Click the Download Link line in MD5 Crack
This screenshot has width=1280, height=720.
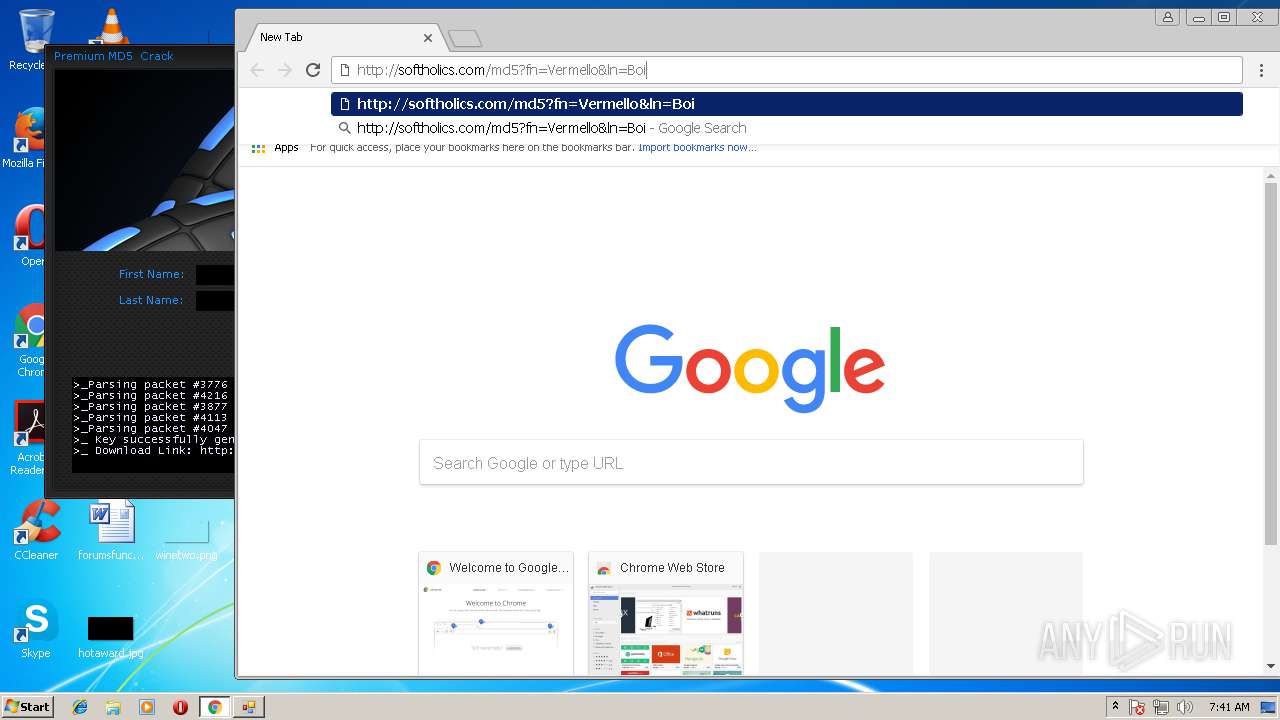(x=154, y=451)
